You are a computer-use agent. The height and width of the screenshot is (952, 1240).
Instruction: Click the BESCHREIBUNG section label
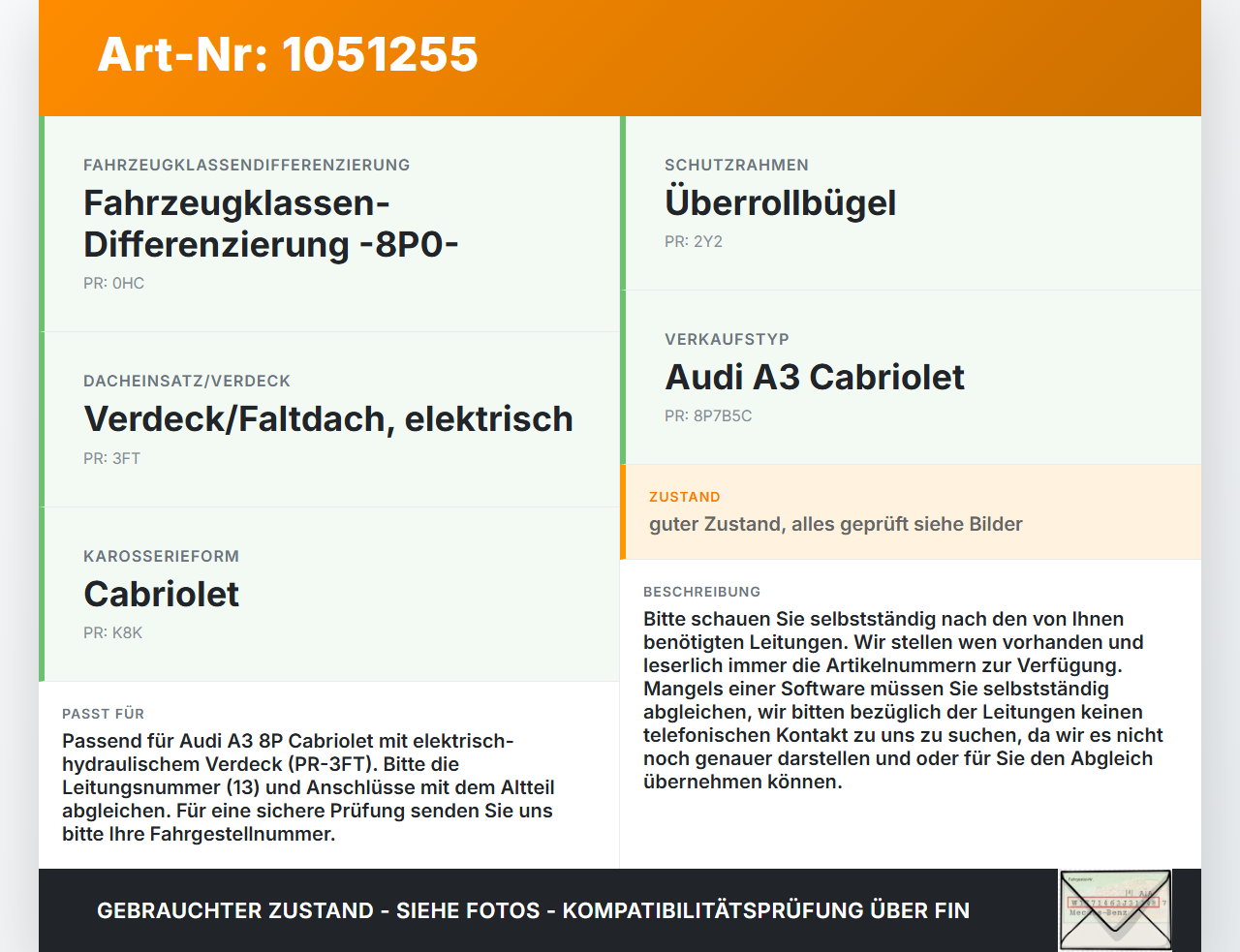tap(701, 592)
